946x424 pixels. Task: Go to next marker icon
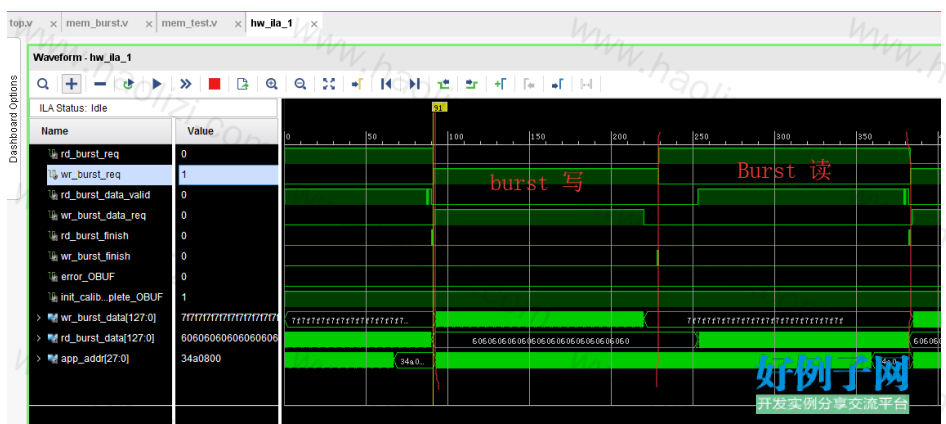pyautogui.click(x=557, y=84)
